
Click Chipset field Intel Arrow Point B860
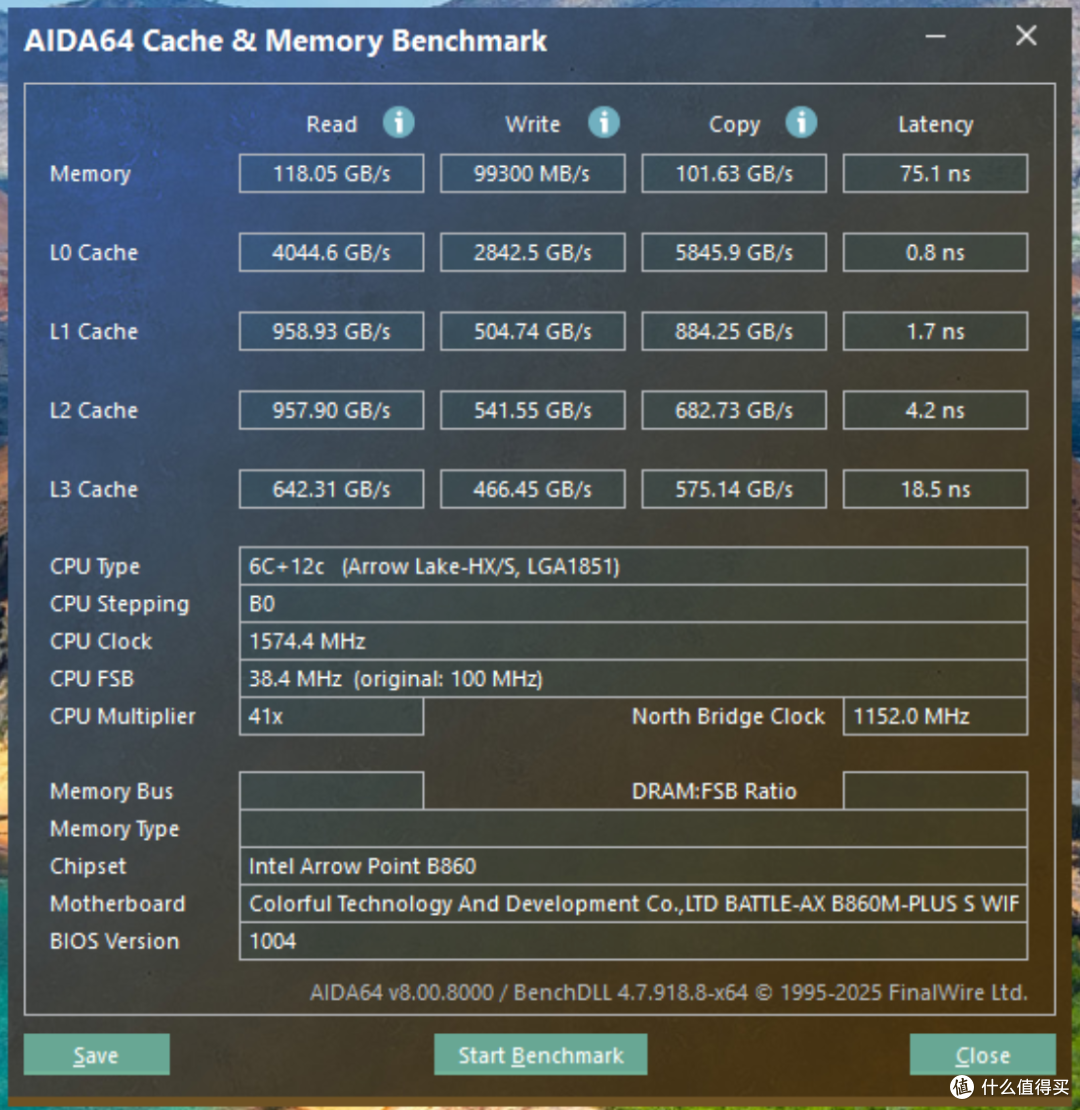point(633,866)
